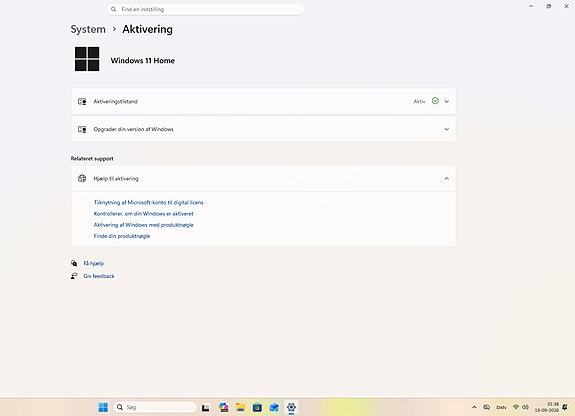575x416 pixels.
Task: Open Wi-Fi and volume quick settings
Action: click(521, 407)
